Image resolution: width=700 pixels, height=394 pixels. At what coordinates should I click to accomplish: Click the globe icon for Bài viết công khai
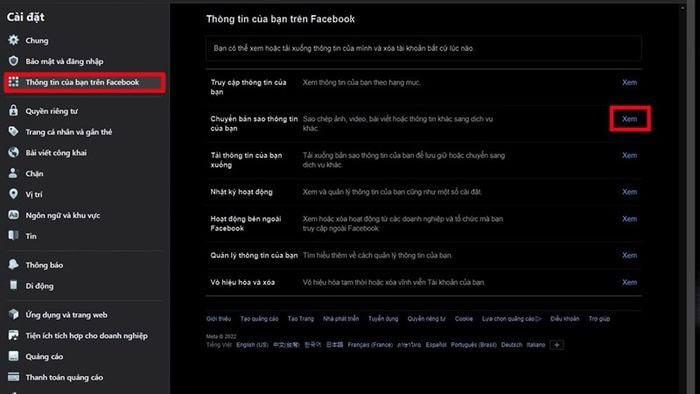(x=13, y=153)
